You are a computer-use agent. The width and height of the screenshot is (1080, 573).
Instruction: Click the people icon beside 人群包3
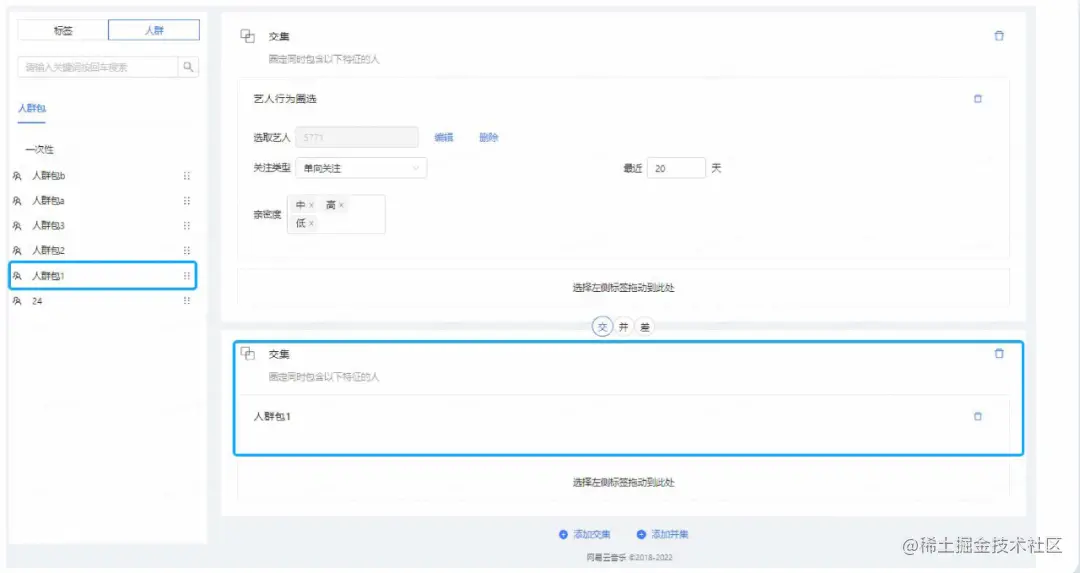pyautogui.click(x=17, y=225)
